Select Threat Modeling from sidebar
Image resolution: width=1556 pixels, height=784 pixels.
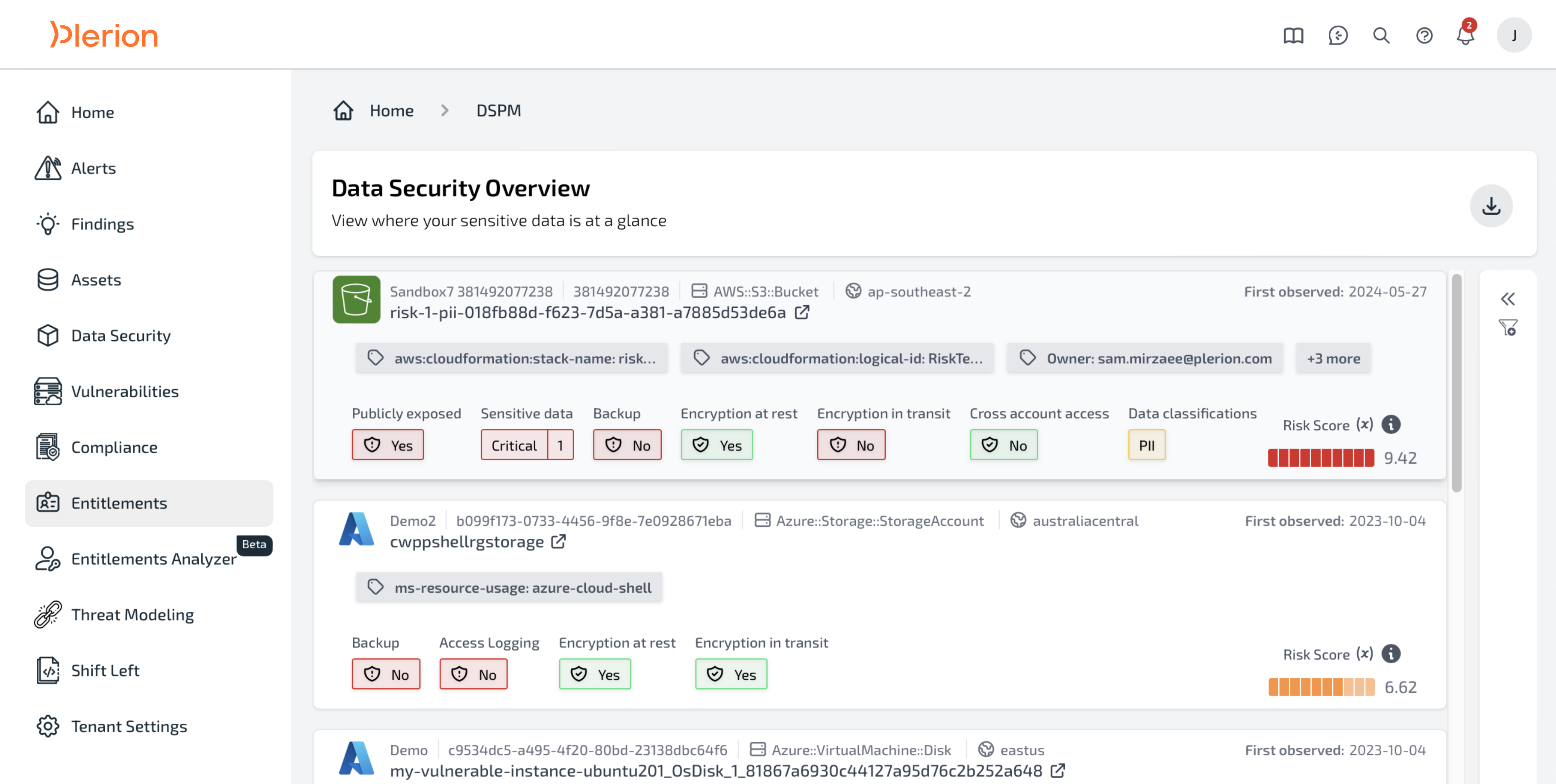coord(132,614)
